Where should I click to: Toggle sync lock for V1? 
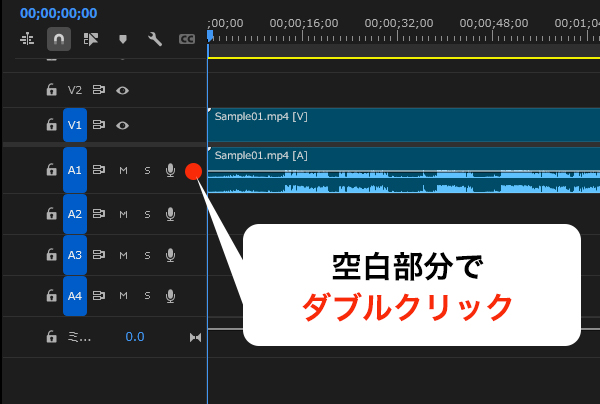[99, 125]
